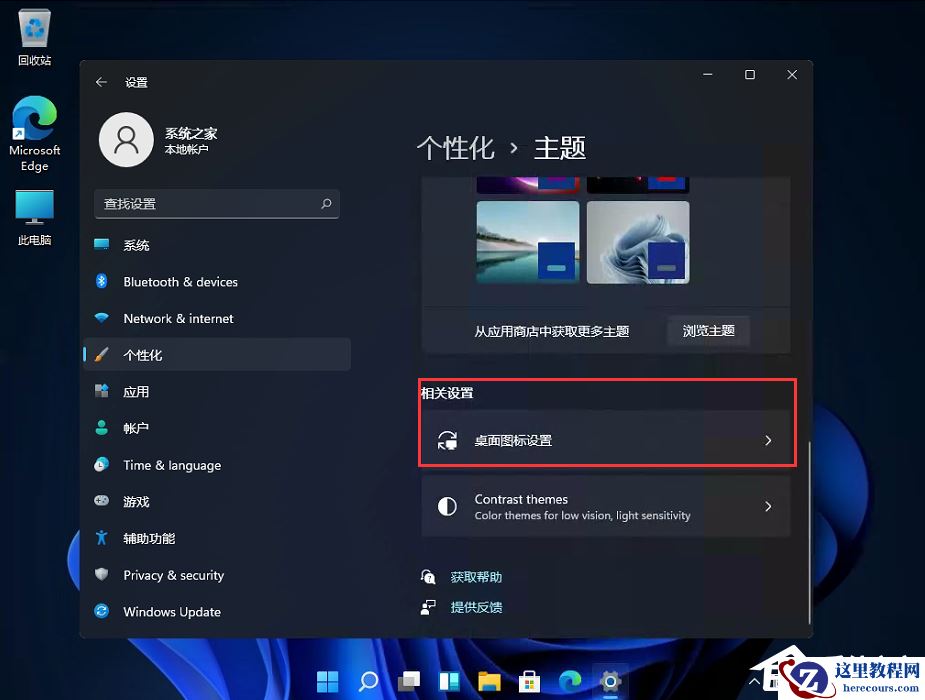Click the 浏览主题 browse themes button
This screenshot has width=925, height=700.
click(708, 331)
